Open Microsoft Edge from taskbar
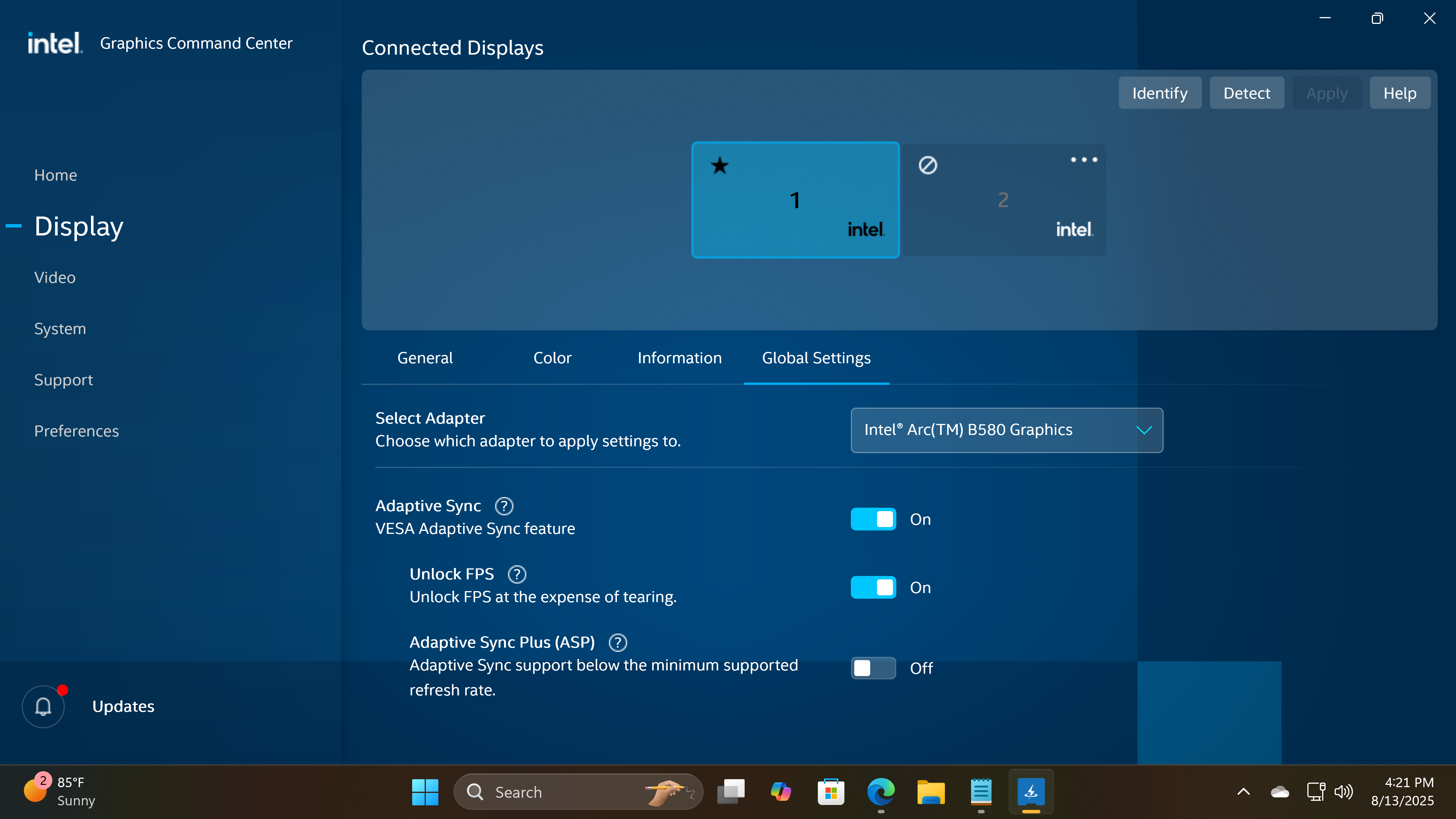1456x819 pixels. pyautogui.click(x=881, y=792)
